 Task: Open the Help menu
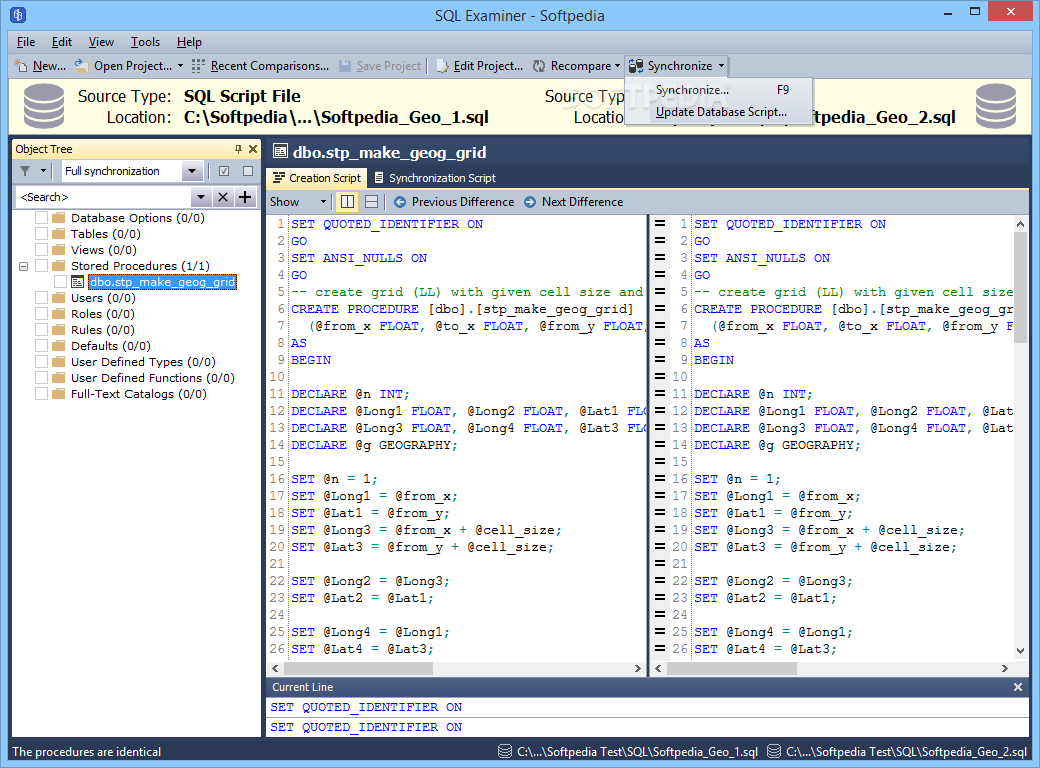(189, 42)
